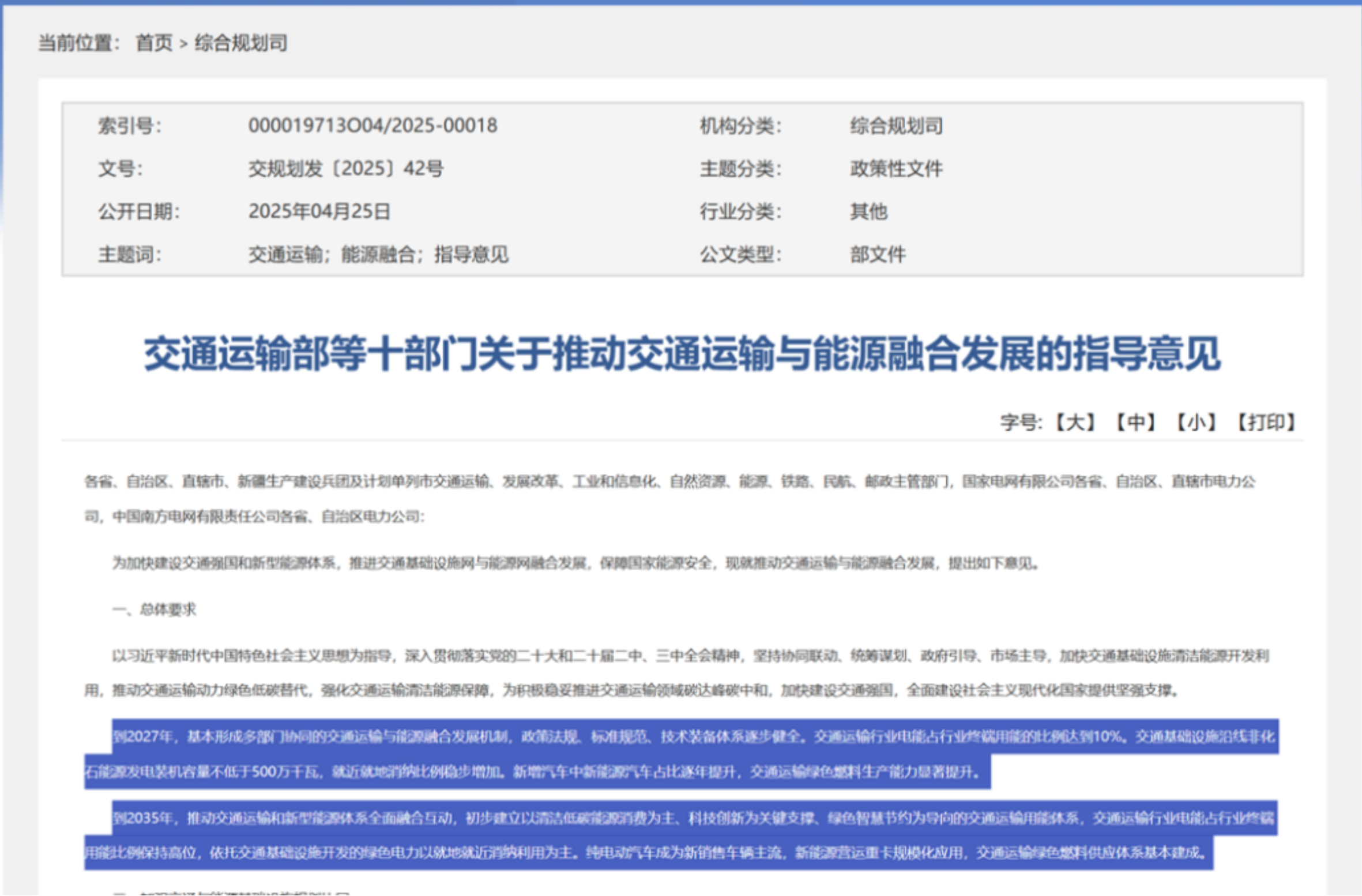Set font size to 【大】

pyautogui.click(x=1075, y=423)
